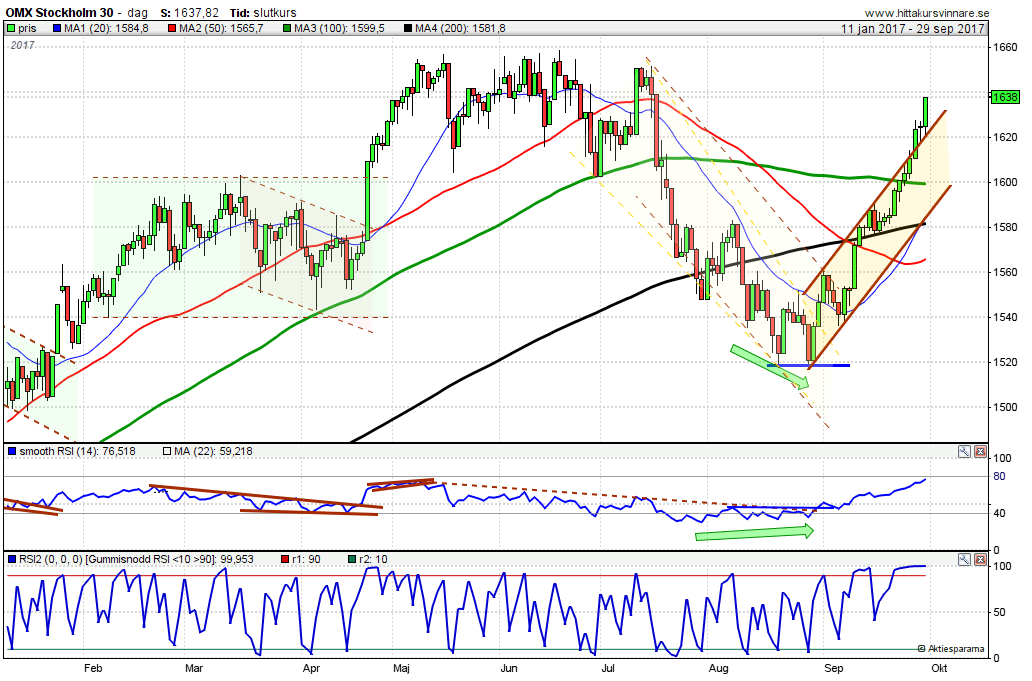This screenshot has width=1032, height=681.
Task: Click the r1: 90 label
Action: (x=307, y=559)
